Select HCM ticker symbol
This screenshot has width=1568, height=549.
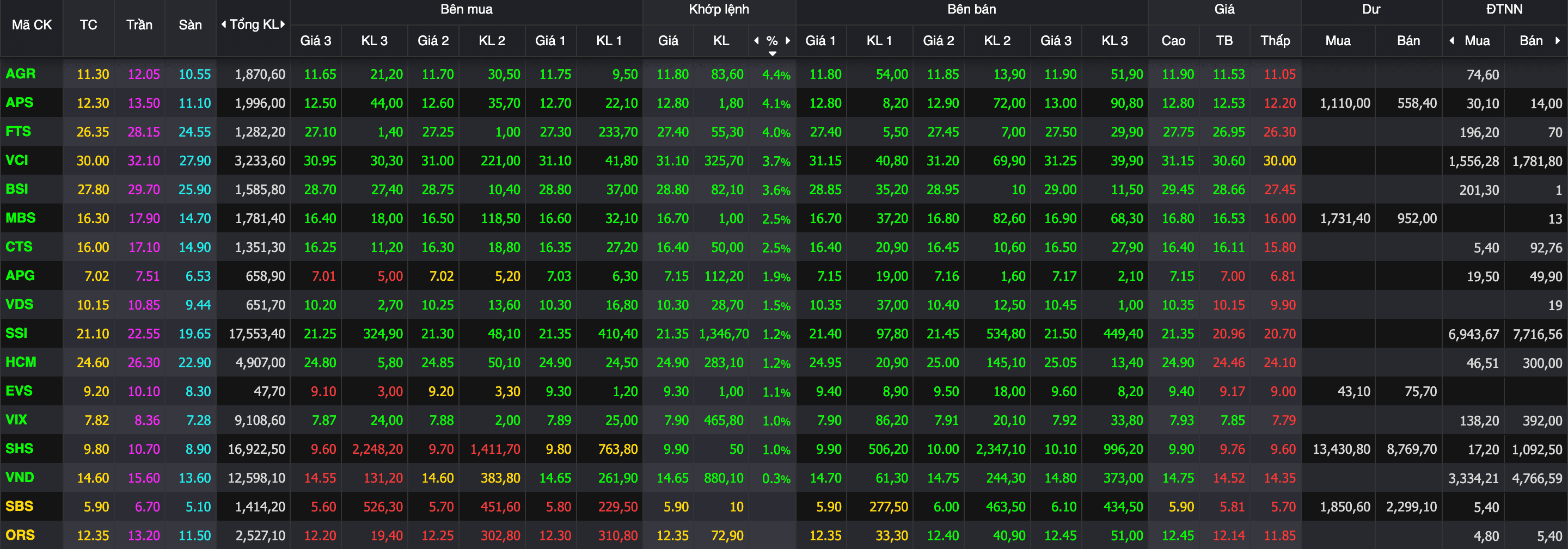coord(21,362)
